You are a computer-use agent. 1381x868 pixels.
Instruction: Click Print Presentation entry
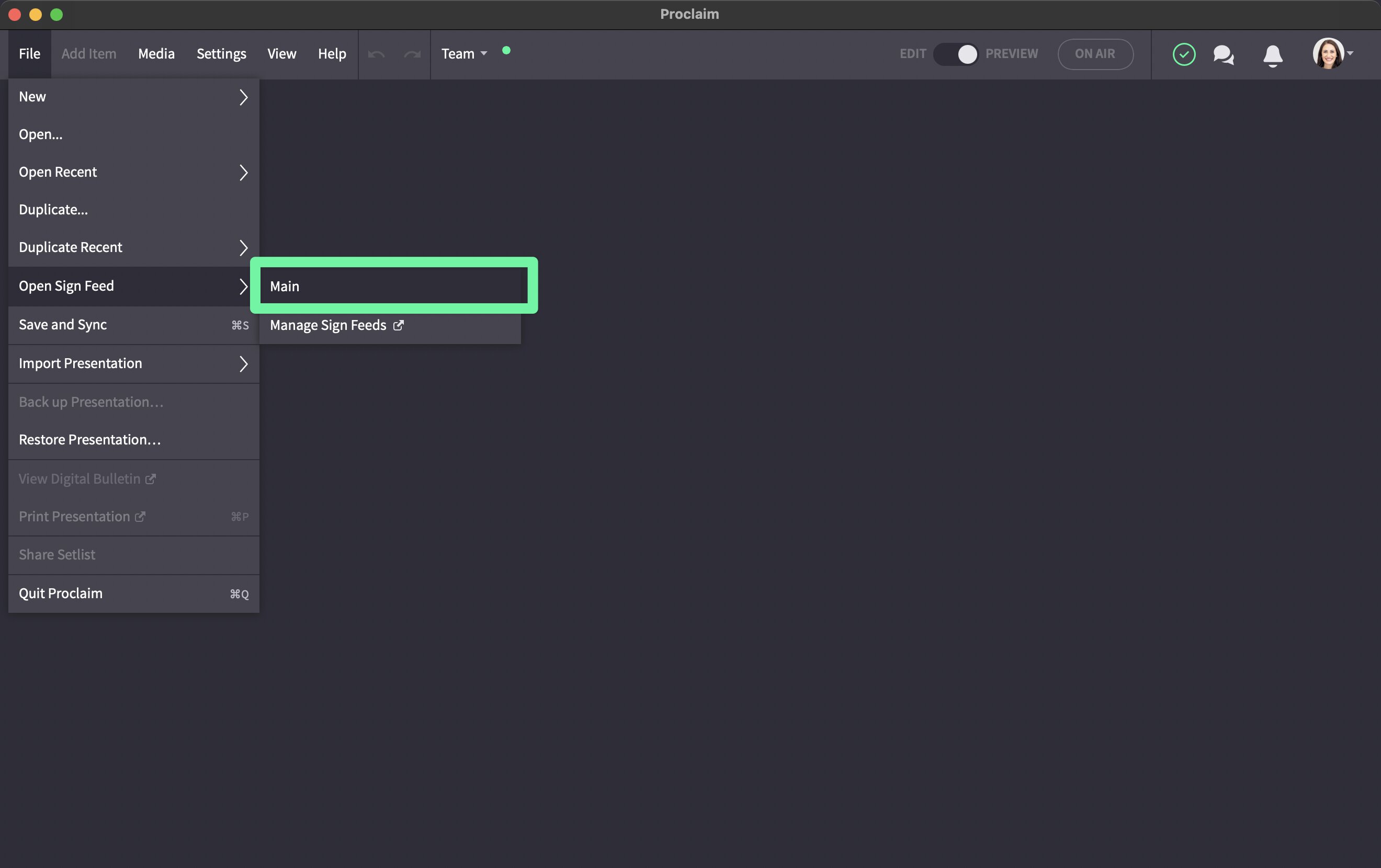point(133,517)
